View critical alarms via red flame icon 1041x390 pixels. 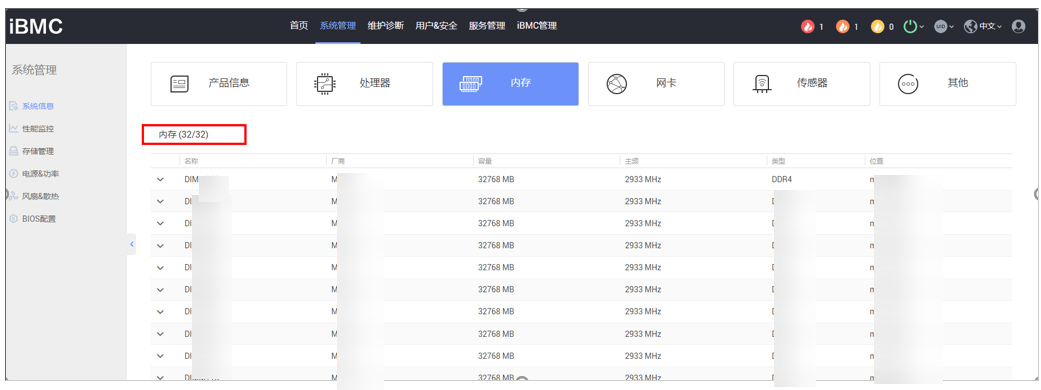(x=808, y=27)
